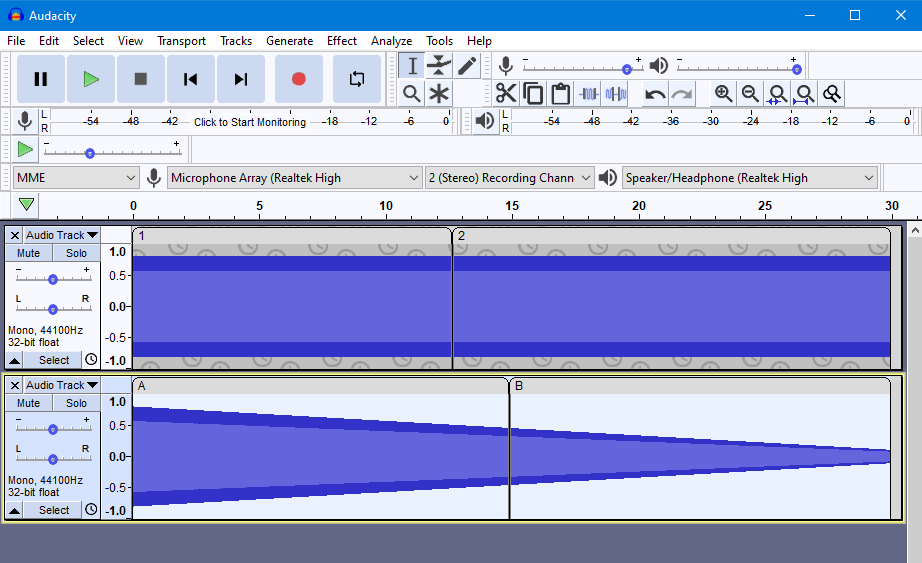The height and width of the screenshot is (563, 922).
Task: Collapse the first track with arrow button
Action: point(15,360)
